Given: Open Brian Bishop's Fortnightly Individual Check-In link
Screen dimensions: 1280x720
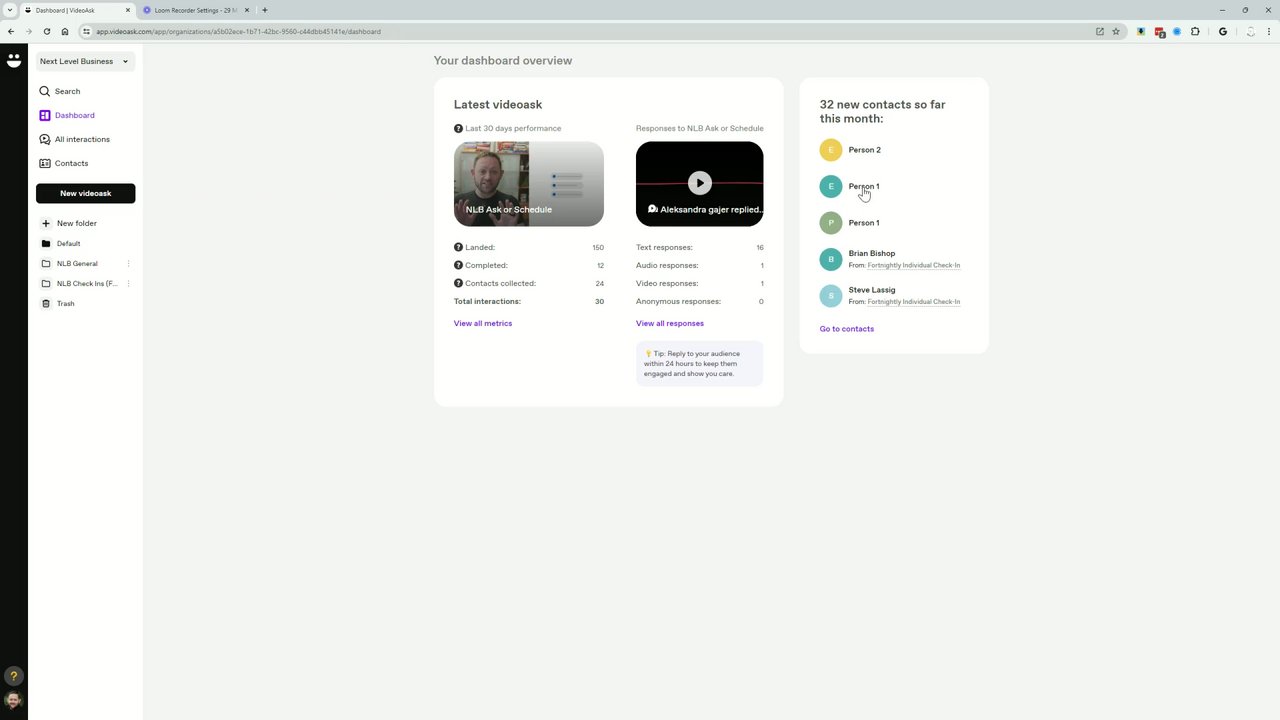Looking at the screenshot, I should 914,265.
